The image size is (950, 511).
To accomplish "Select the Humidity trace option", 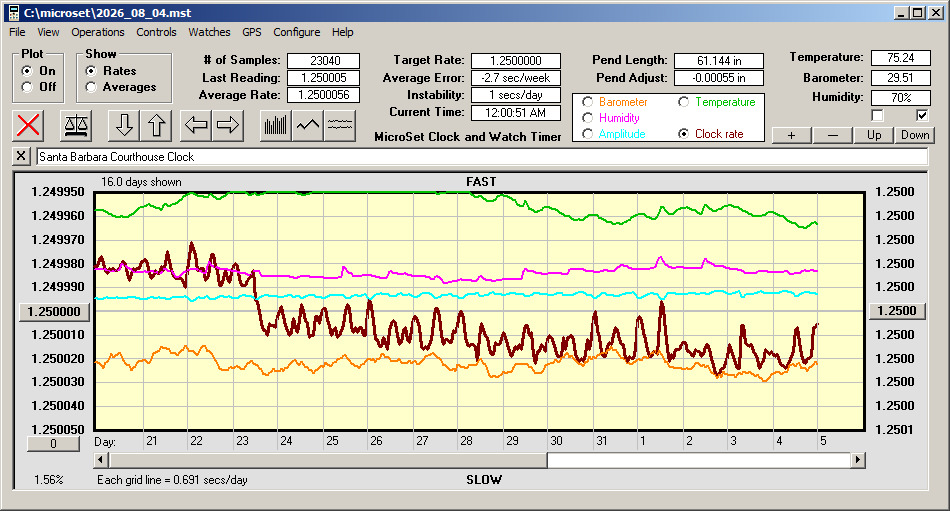I will pos(587,118).
